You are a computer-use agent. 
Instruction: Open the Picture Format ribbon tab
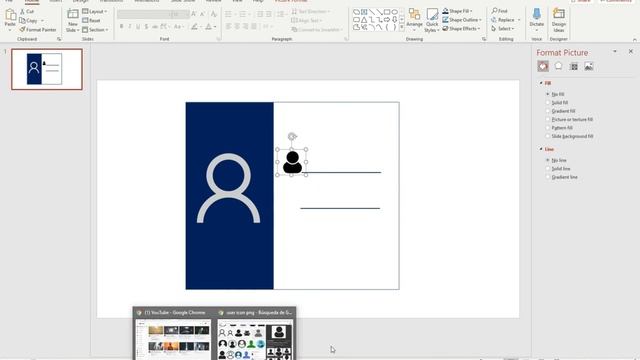291,1
